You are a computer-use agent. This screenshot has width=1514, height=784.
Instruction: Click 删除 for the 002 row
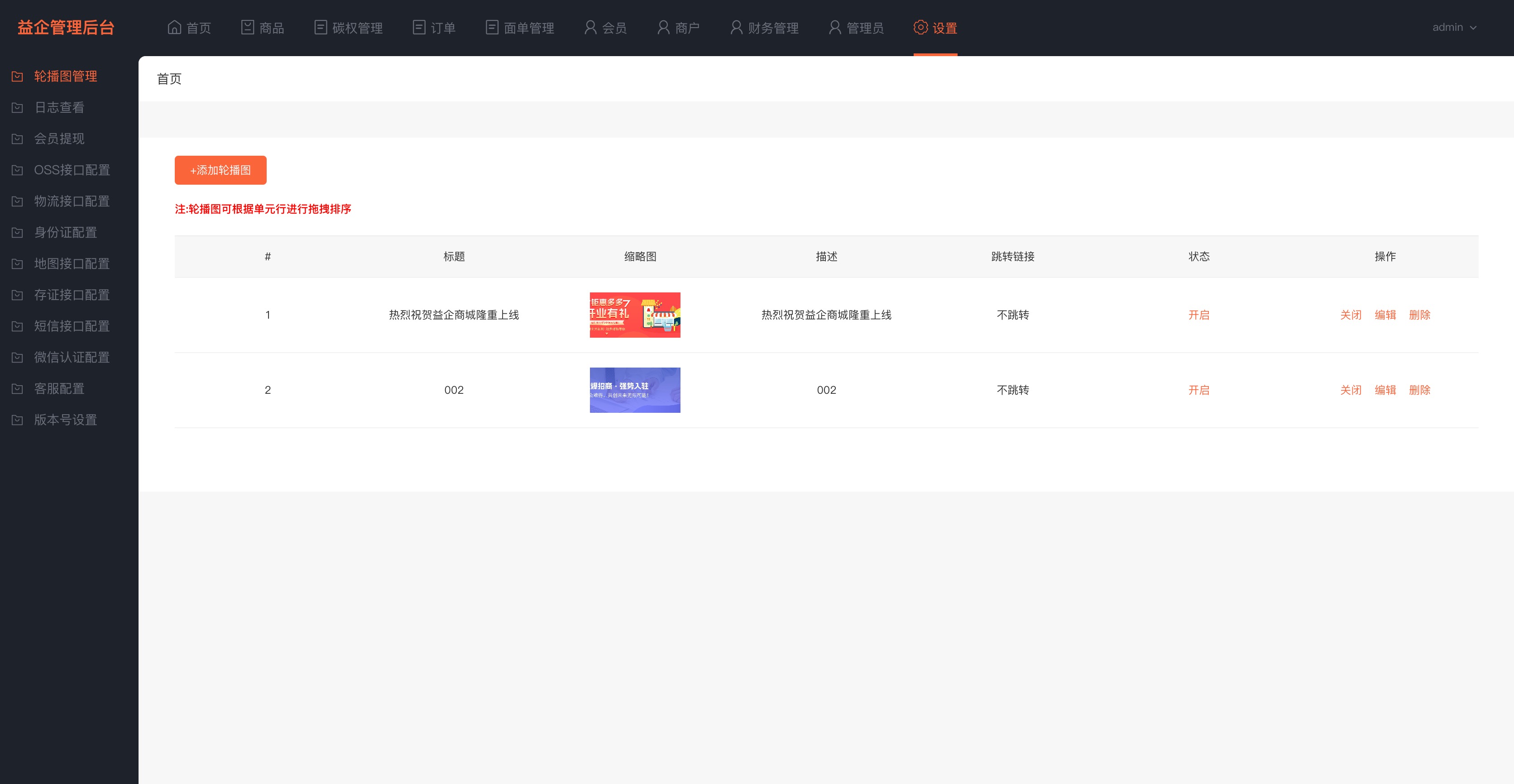1419,390
